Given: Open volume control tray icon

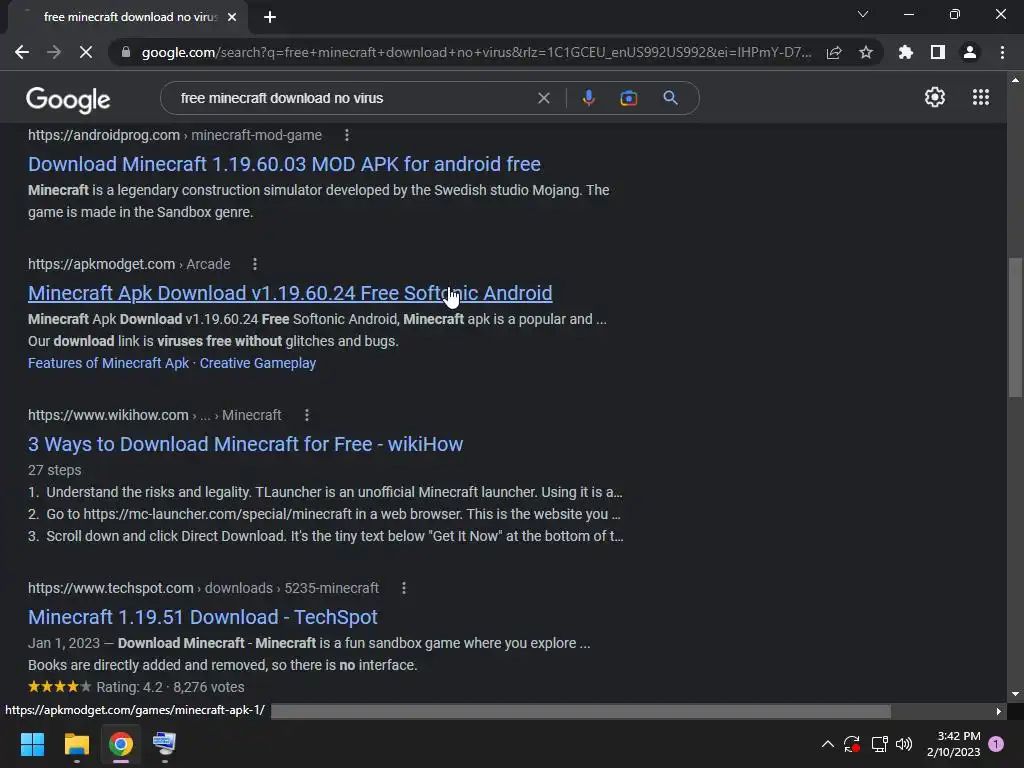Looking at the screenshot, I should (x=904, y=744).
